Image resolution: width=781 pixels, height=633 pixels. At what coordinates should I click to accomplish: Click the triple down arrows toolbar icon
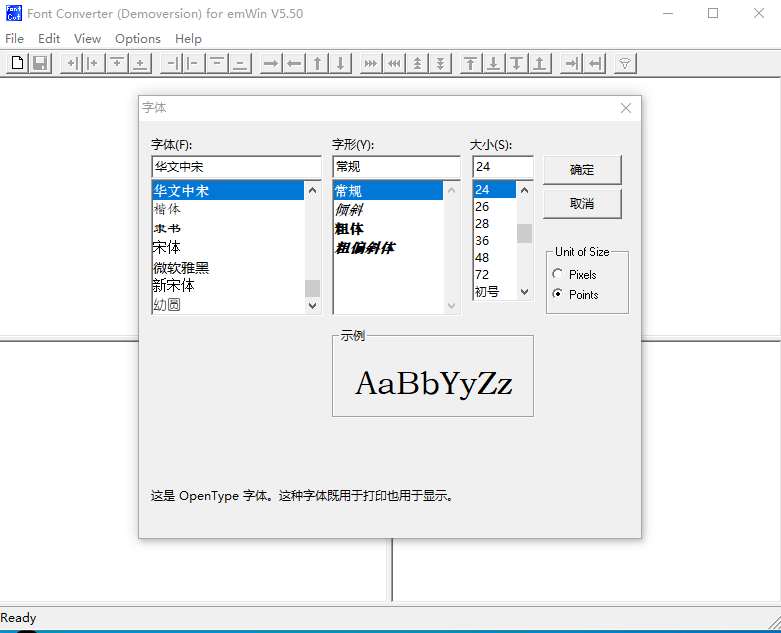coord(441,63)
